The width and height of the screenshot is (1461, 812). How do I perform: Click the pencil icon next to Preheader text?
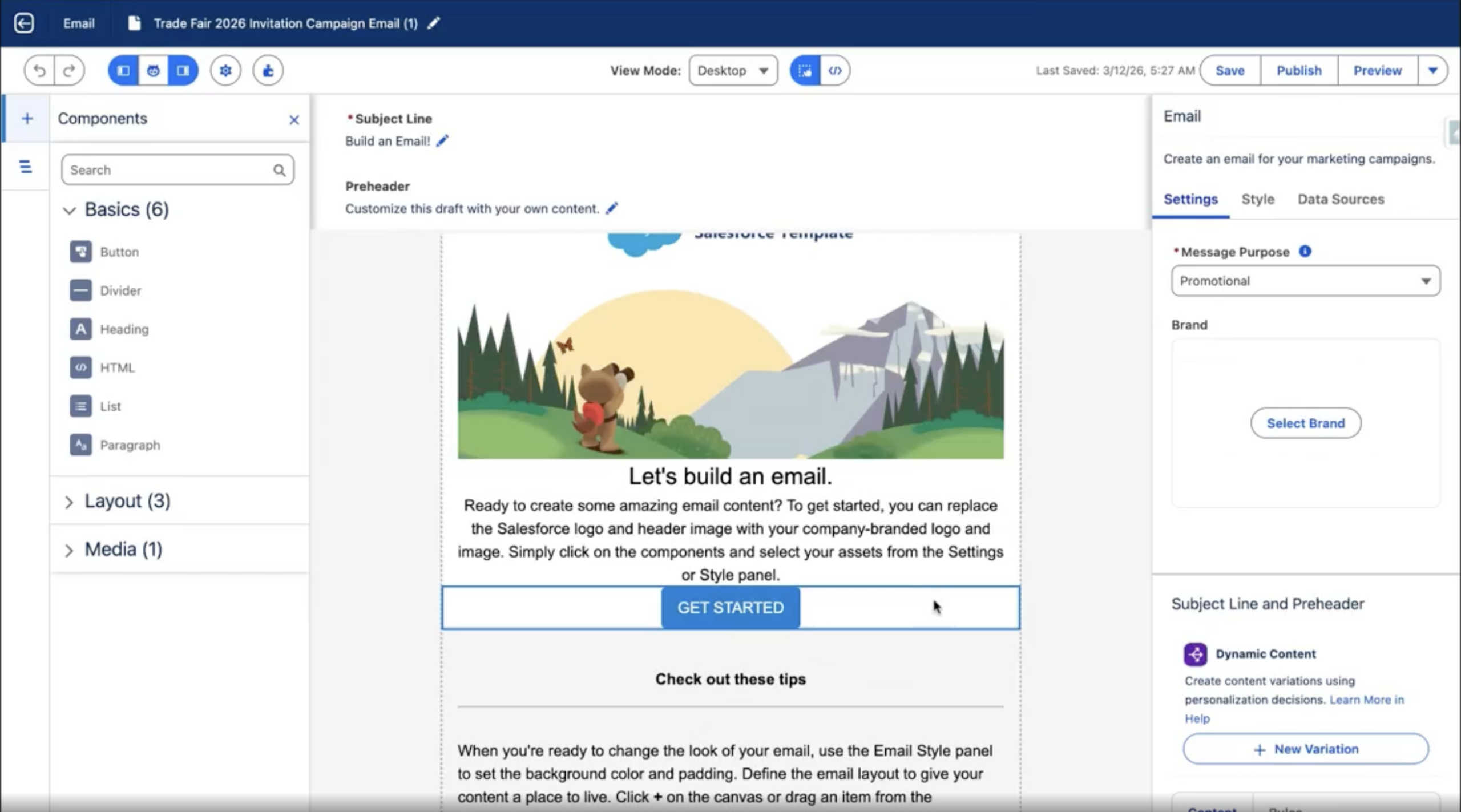(612, 209)
